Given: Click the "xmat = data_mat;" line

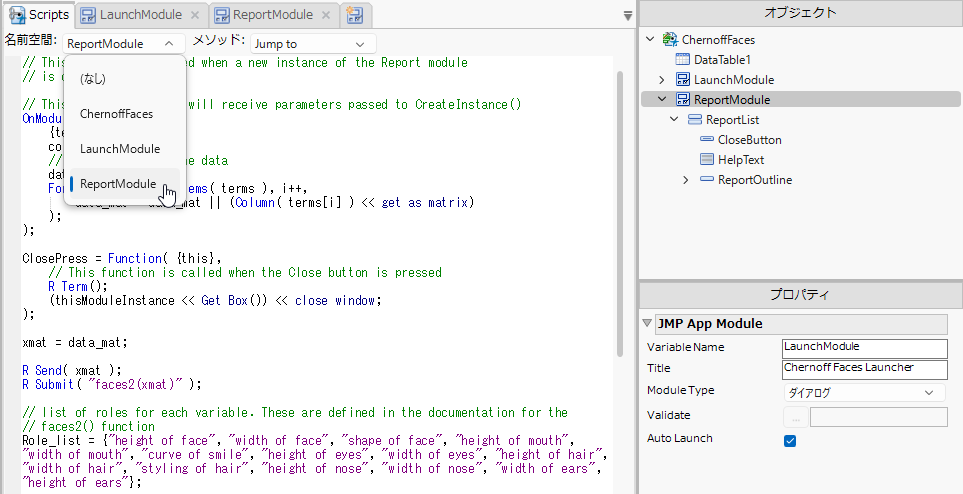Looking at the screenshot, I should 75,342.
